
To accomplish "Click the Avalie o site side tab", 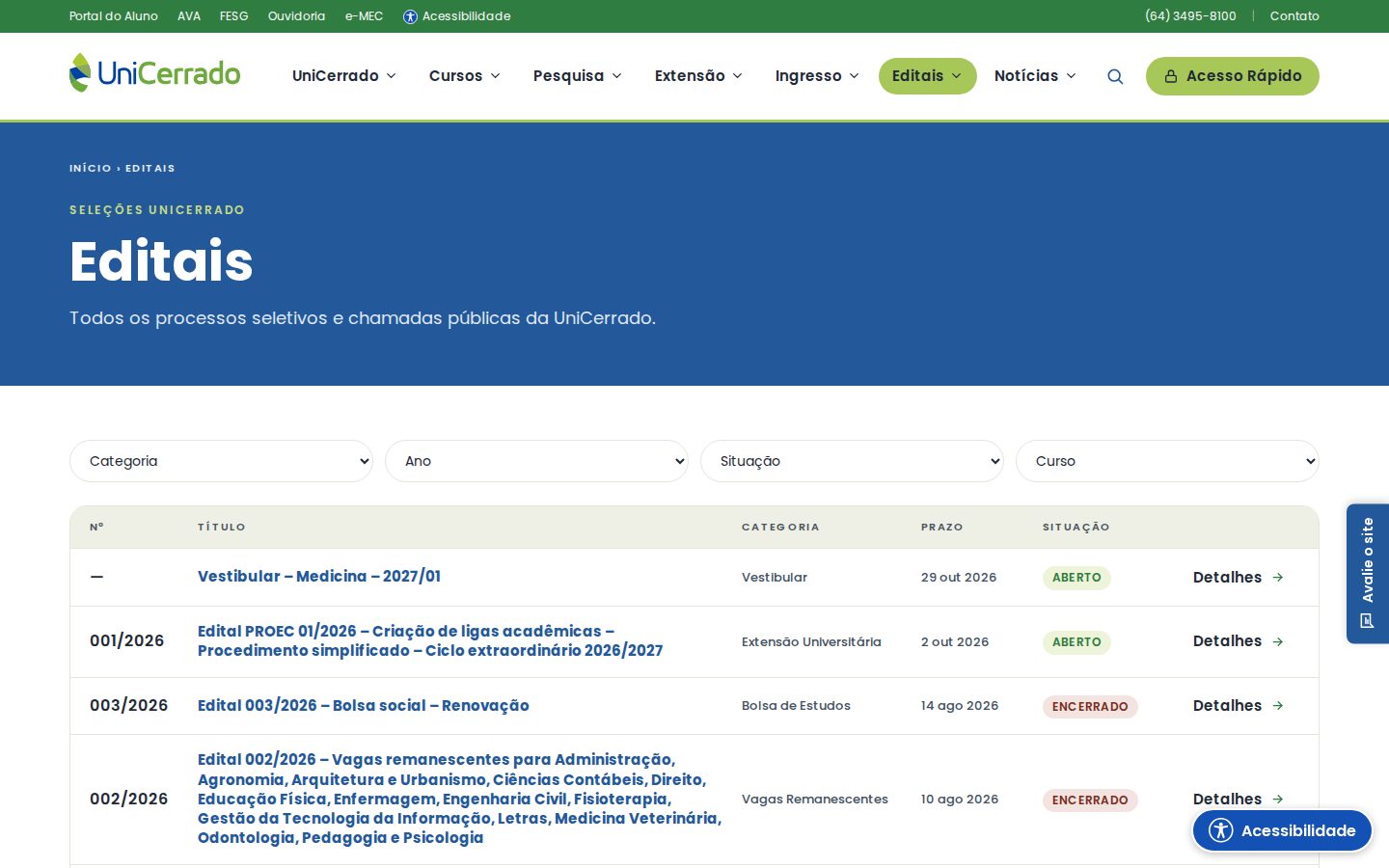I will pos(1368,574).
